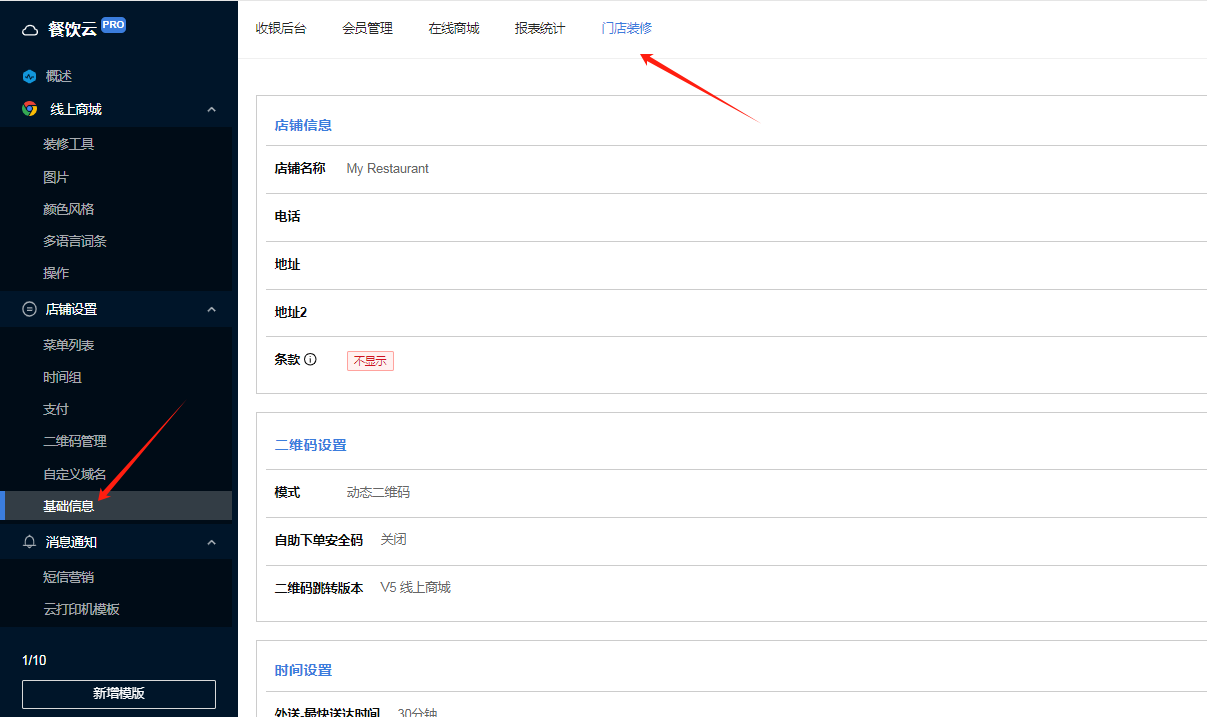Click the 消息通知 bell icon
The width and height of the screenshot is (1207, 717).
pos(30,541)
